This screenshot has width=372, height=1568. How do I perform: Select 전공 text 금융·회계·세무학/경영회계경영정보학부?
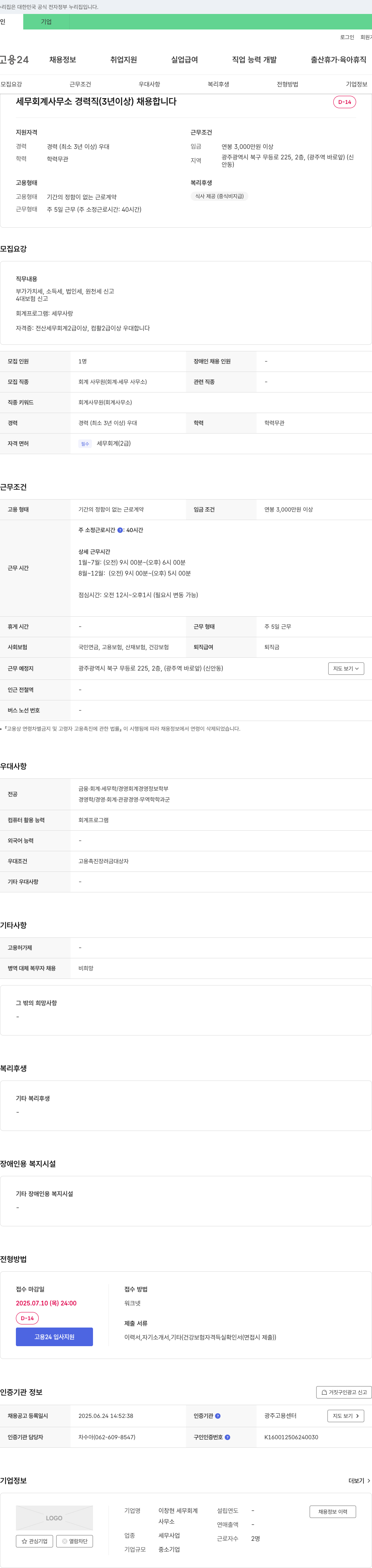[x=123, y=788]
